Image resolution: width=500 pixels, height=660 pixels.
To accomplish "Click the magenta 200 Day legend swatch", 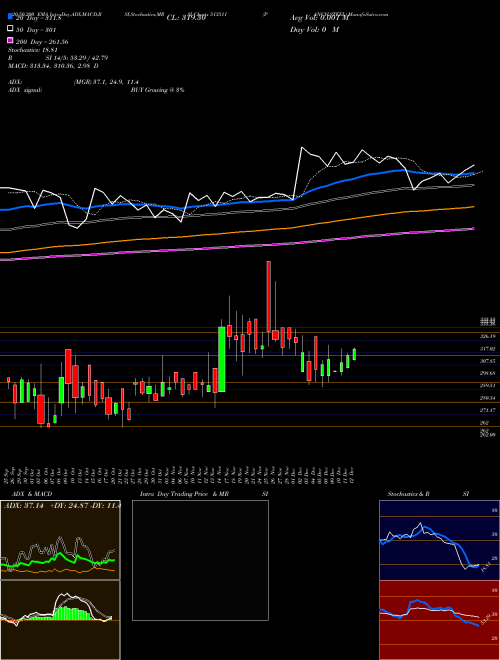I will (x=11, y=41).
